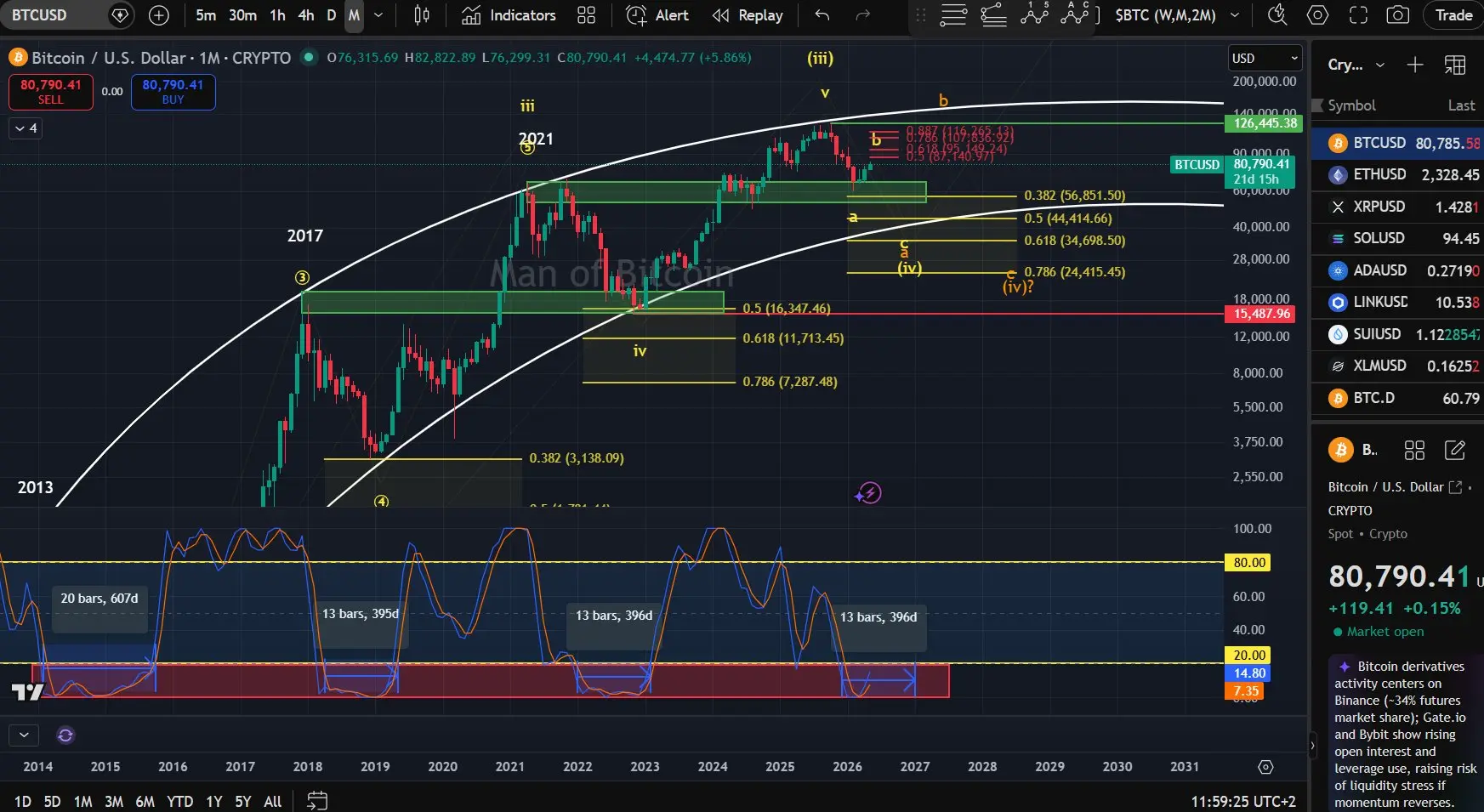Open the USD currency dropdown on price scale
The width and height of the screenshot is (1484, 812).
1265,58
